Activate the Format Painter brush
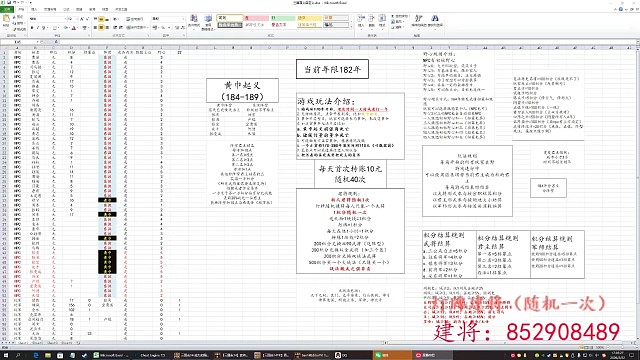 [15, 29]
